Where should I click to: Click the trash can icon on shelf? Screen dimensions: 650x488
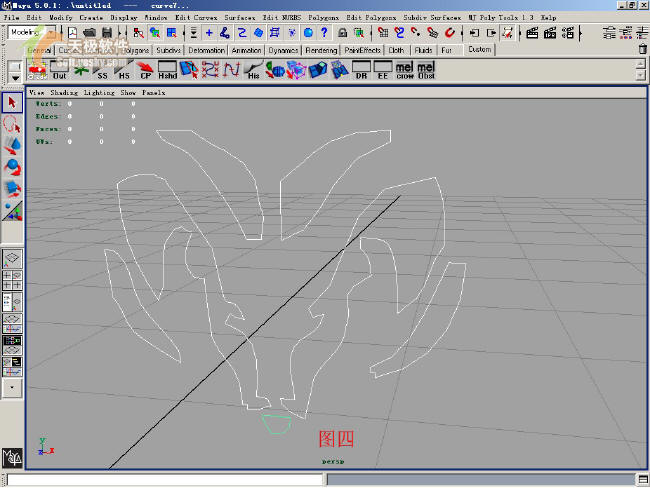pos(641,49)
